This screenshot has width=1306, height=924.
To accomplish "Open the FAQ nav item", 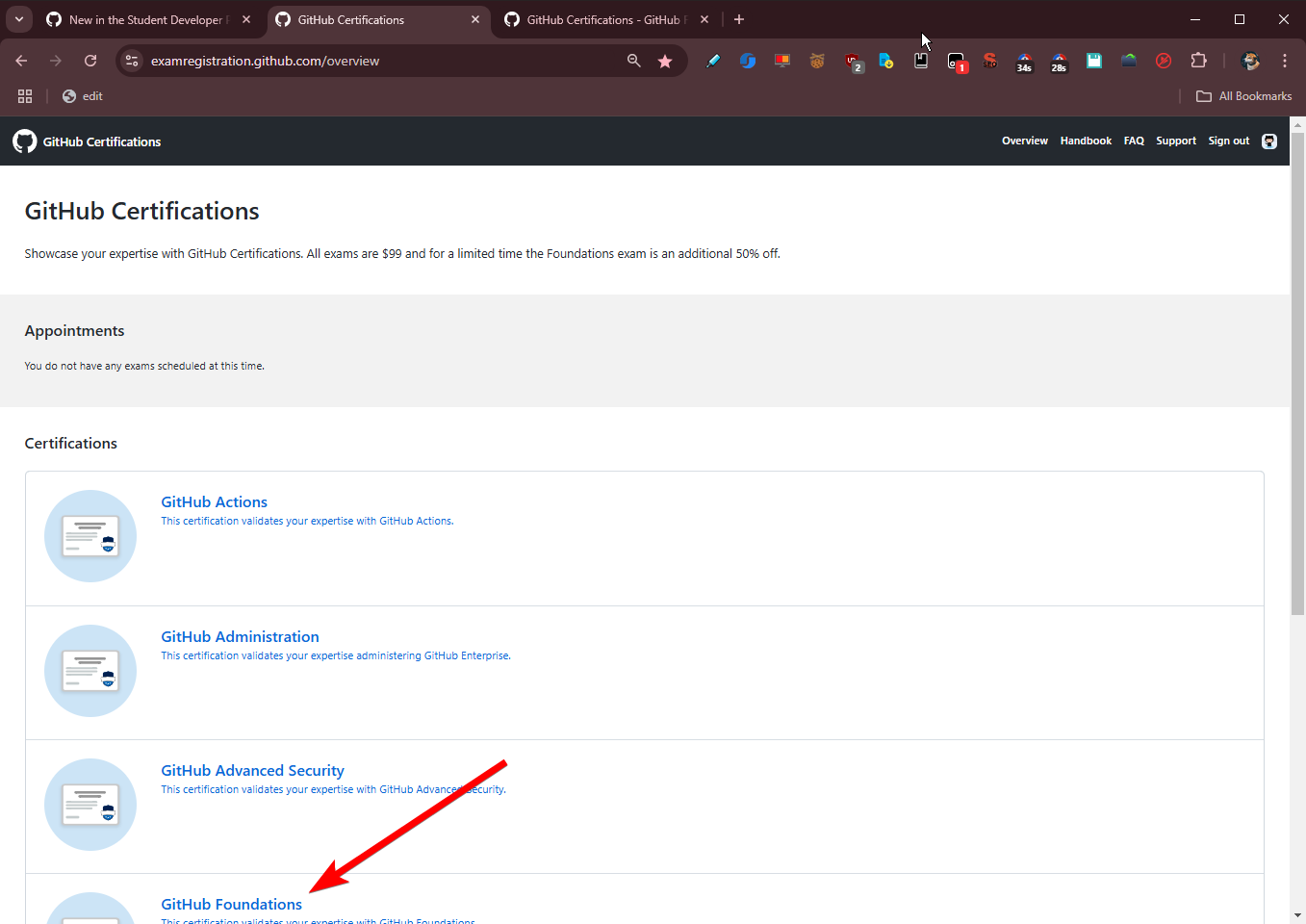I will click(x=1134, y=141).
